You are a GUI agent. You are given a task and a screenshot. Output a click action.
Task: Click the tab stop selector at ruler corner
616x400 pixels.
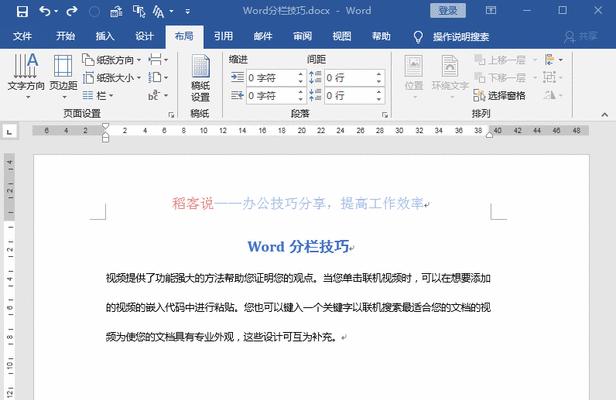9,131
